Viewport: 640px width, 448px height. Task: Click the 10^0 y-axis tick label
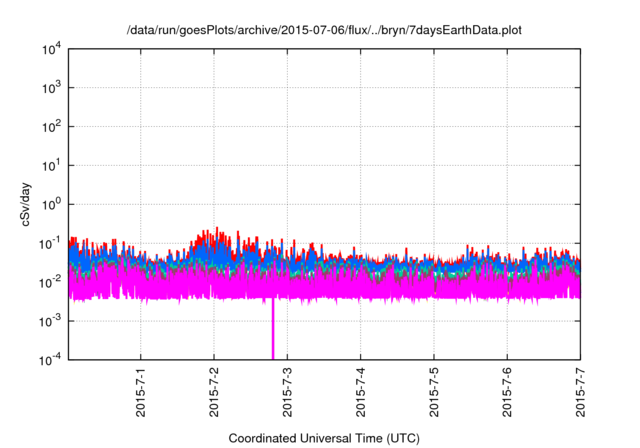pyautogui.click(x=51, y=204)
